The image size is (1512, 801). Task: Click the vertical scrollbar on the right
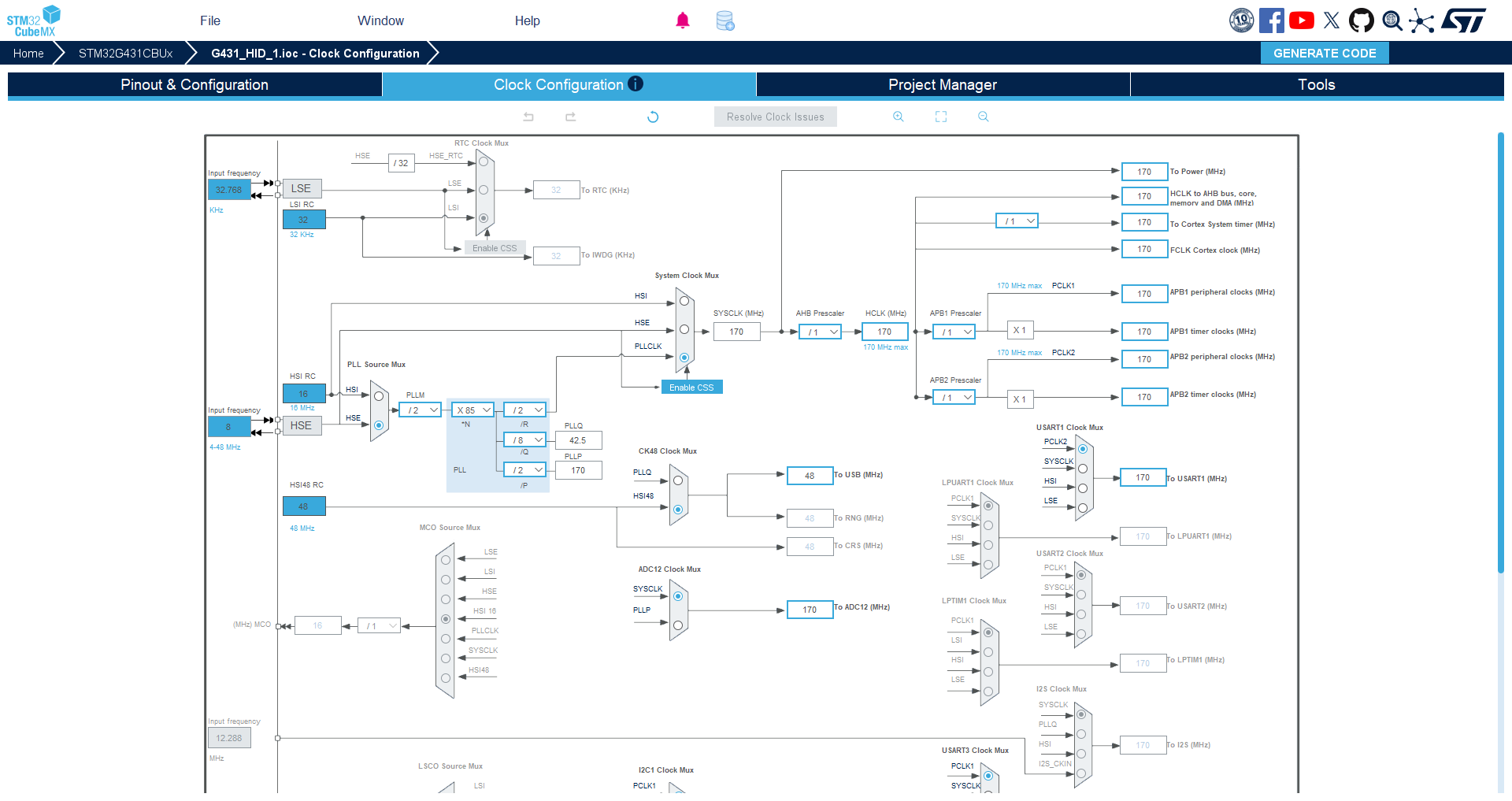[1501, 353]
